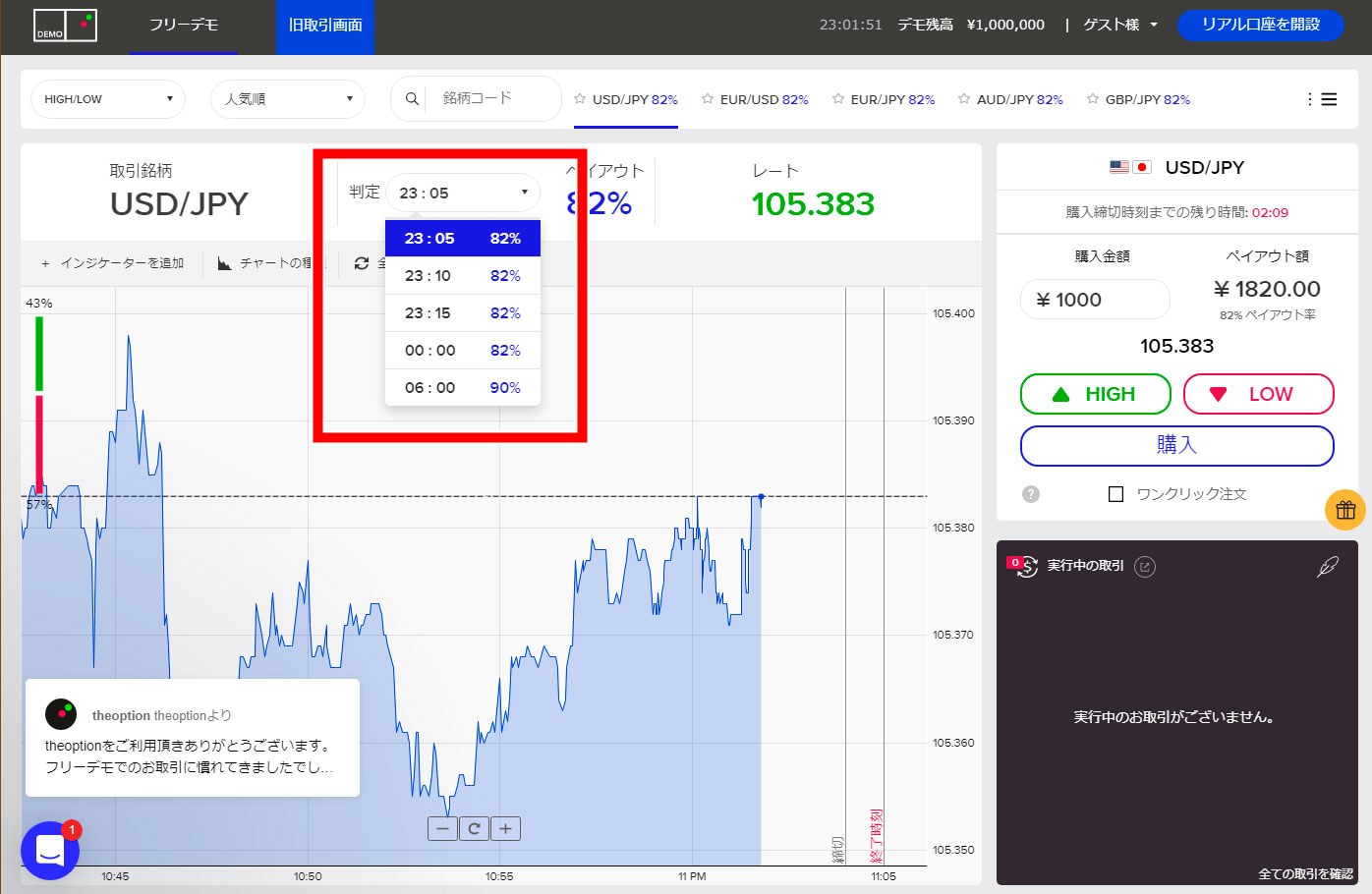
Task: Click the theoption avatar in message
Action: tap(61, 714)
